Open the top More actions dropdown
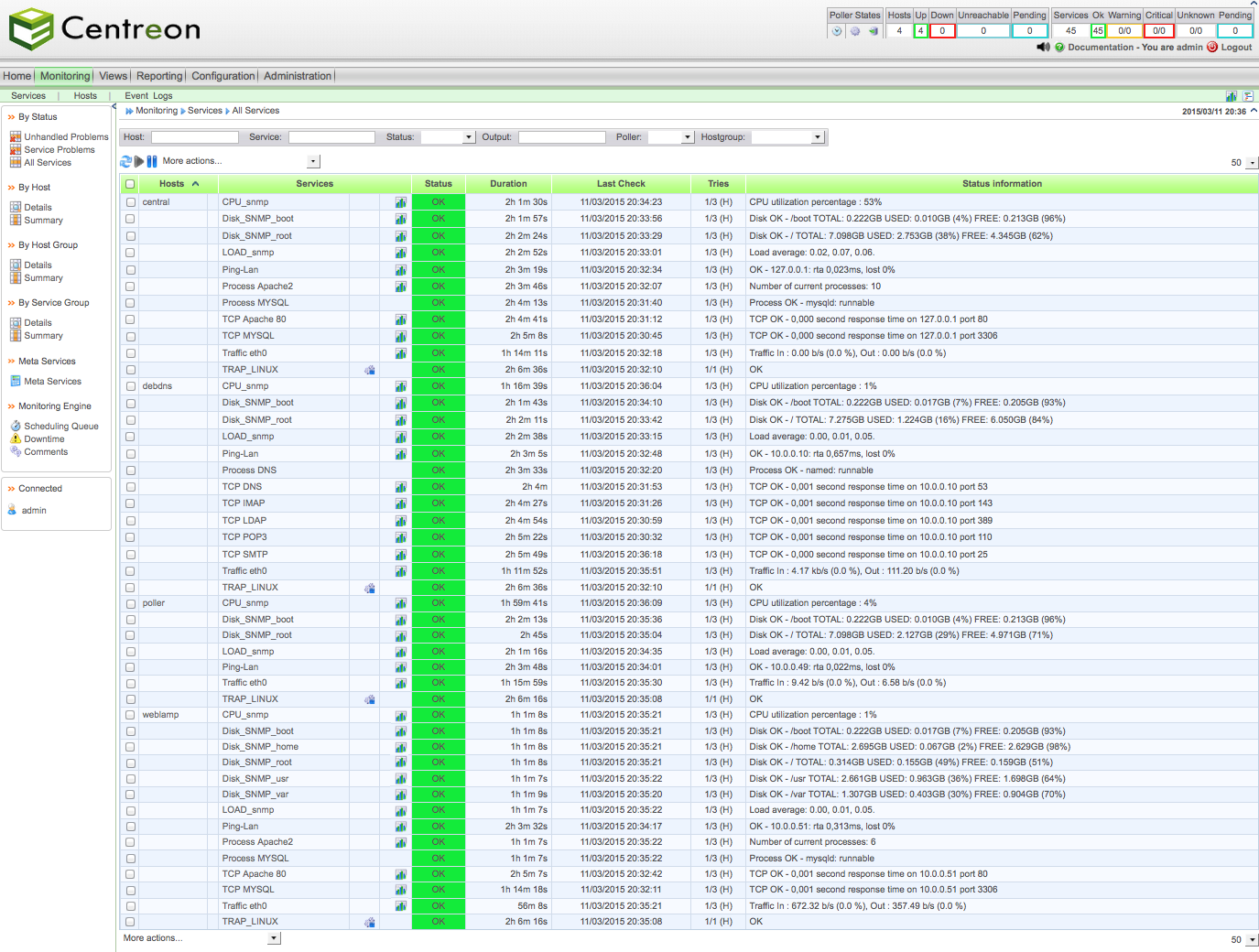The image size is (1259, 952). 312,162
